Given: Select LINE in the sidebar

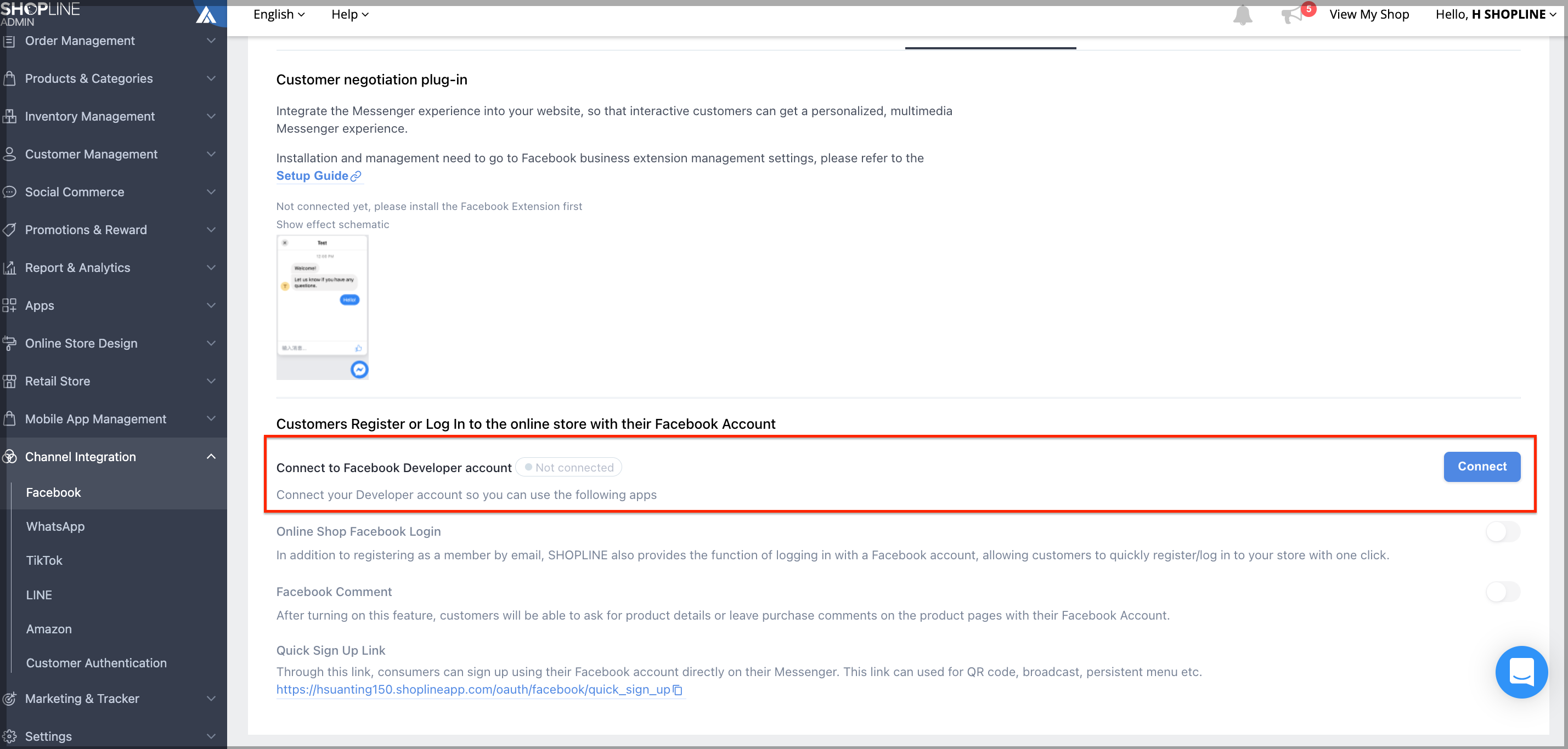Looking at the screenshot, I should point(39,595).
